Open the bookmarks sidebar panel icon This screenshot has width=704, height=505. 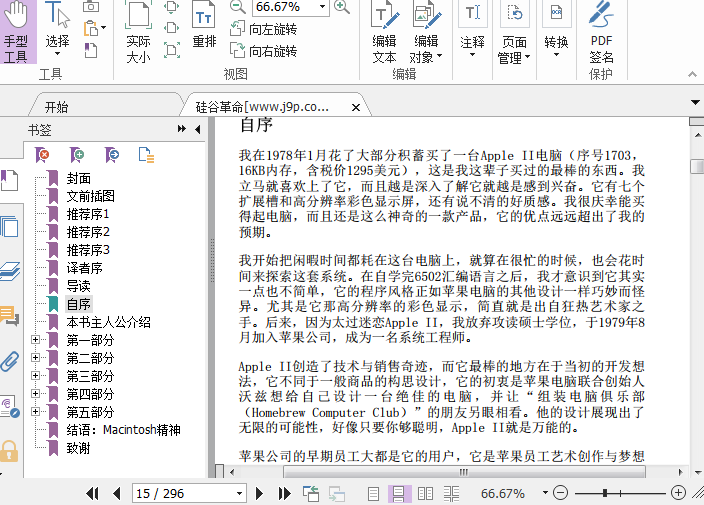click(x=9, y=180)
